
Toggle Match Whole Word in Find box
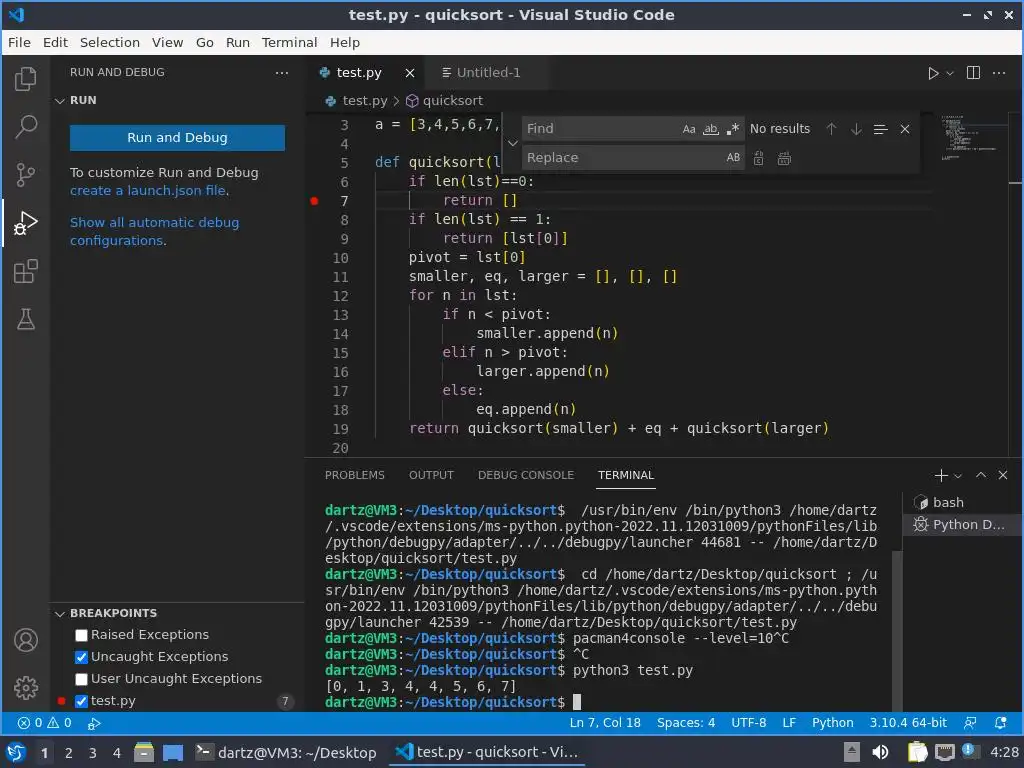(x=711, y=129)
